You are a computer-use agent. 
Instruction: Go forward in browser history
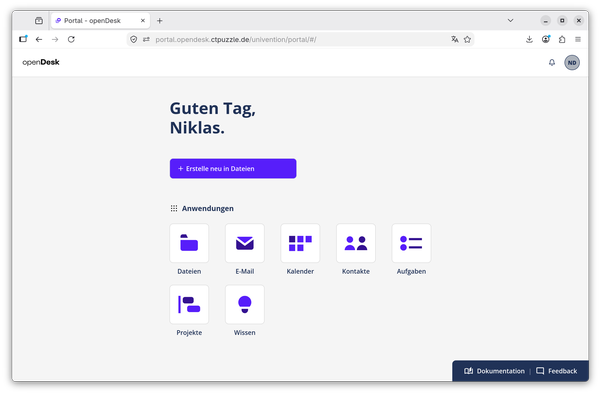55,39
